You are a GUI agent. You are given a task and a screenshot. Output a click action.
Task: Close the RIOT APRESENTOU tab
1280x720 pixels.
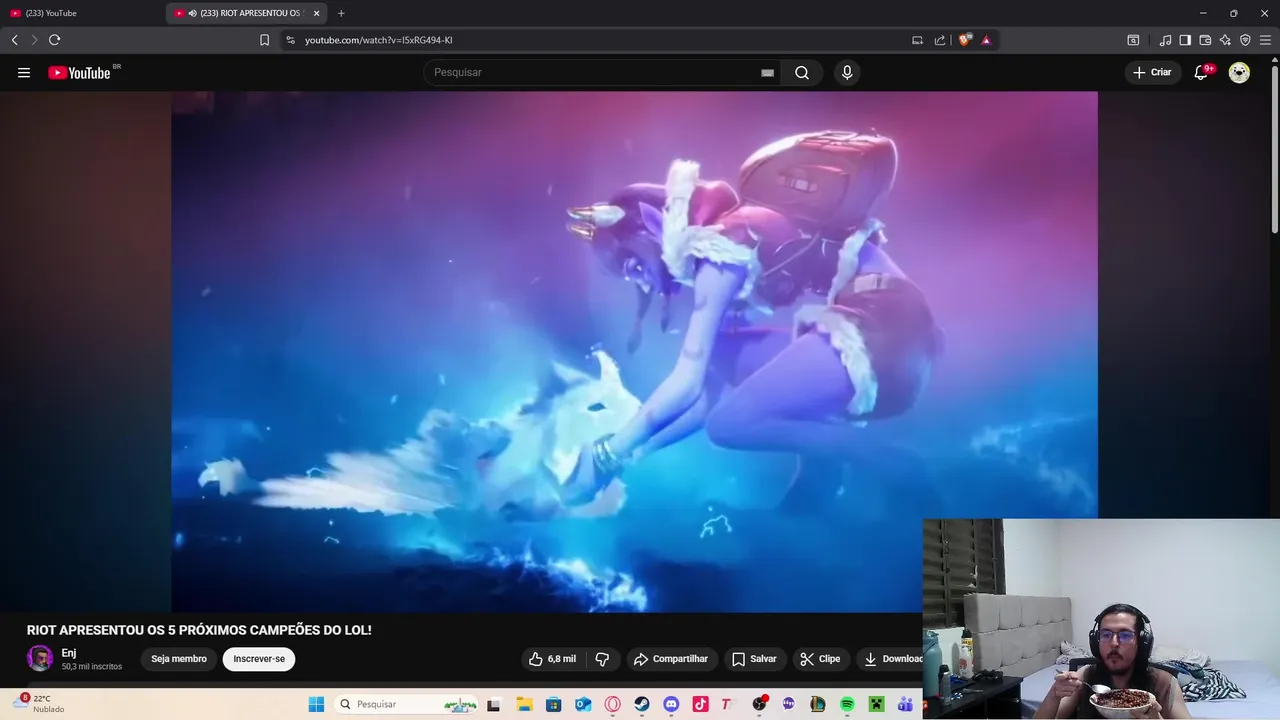pos(316,13)
